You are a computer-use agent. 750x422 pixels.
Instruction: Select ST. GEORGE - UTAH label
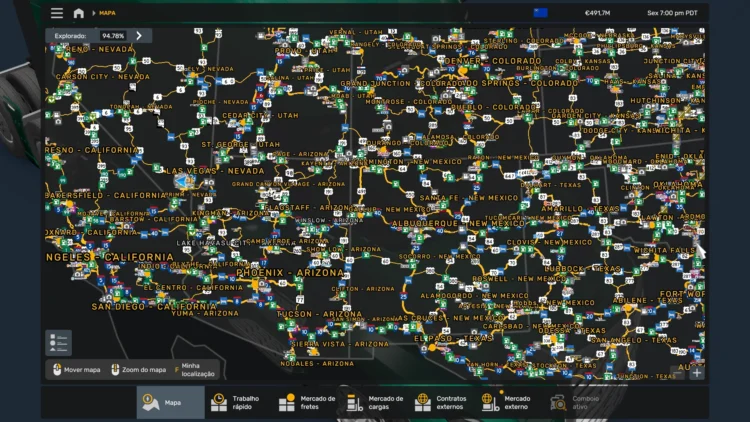[241, 144]
